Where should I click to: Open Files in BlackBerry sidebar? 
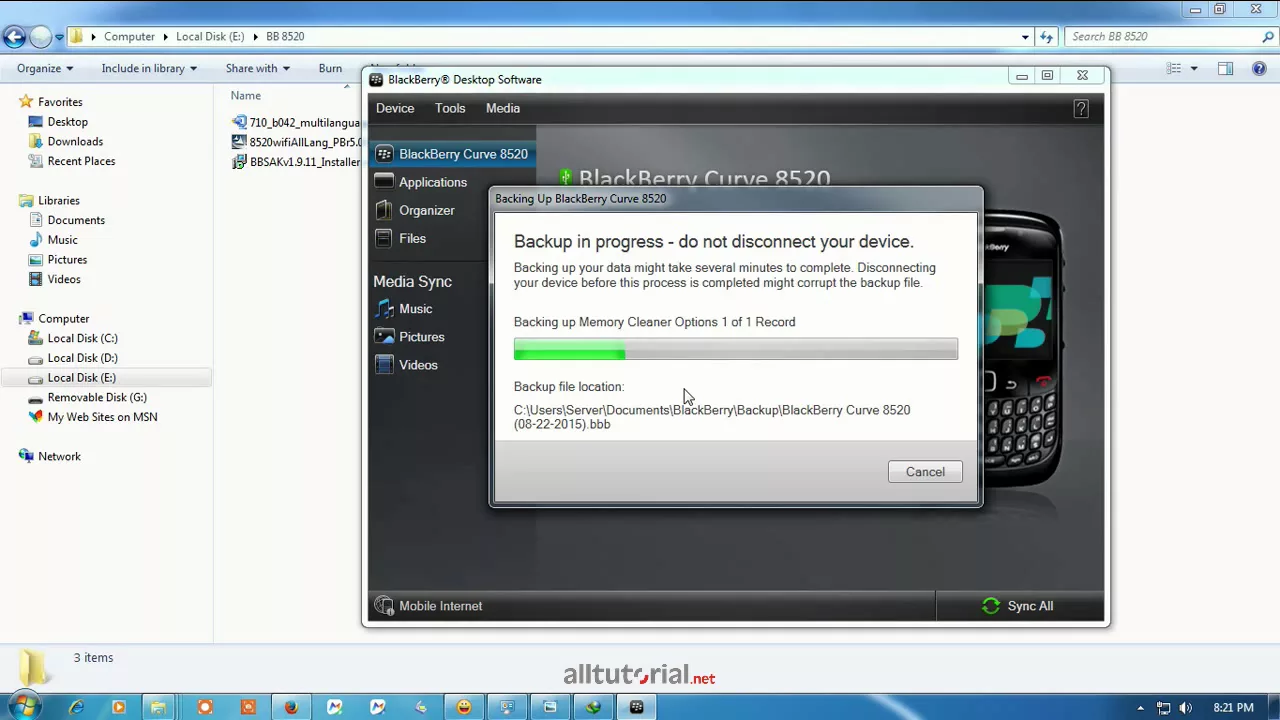[412, 238]
